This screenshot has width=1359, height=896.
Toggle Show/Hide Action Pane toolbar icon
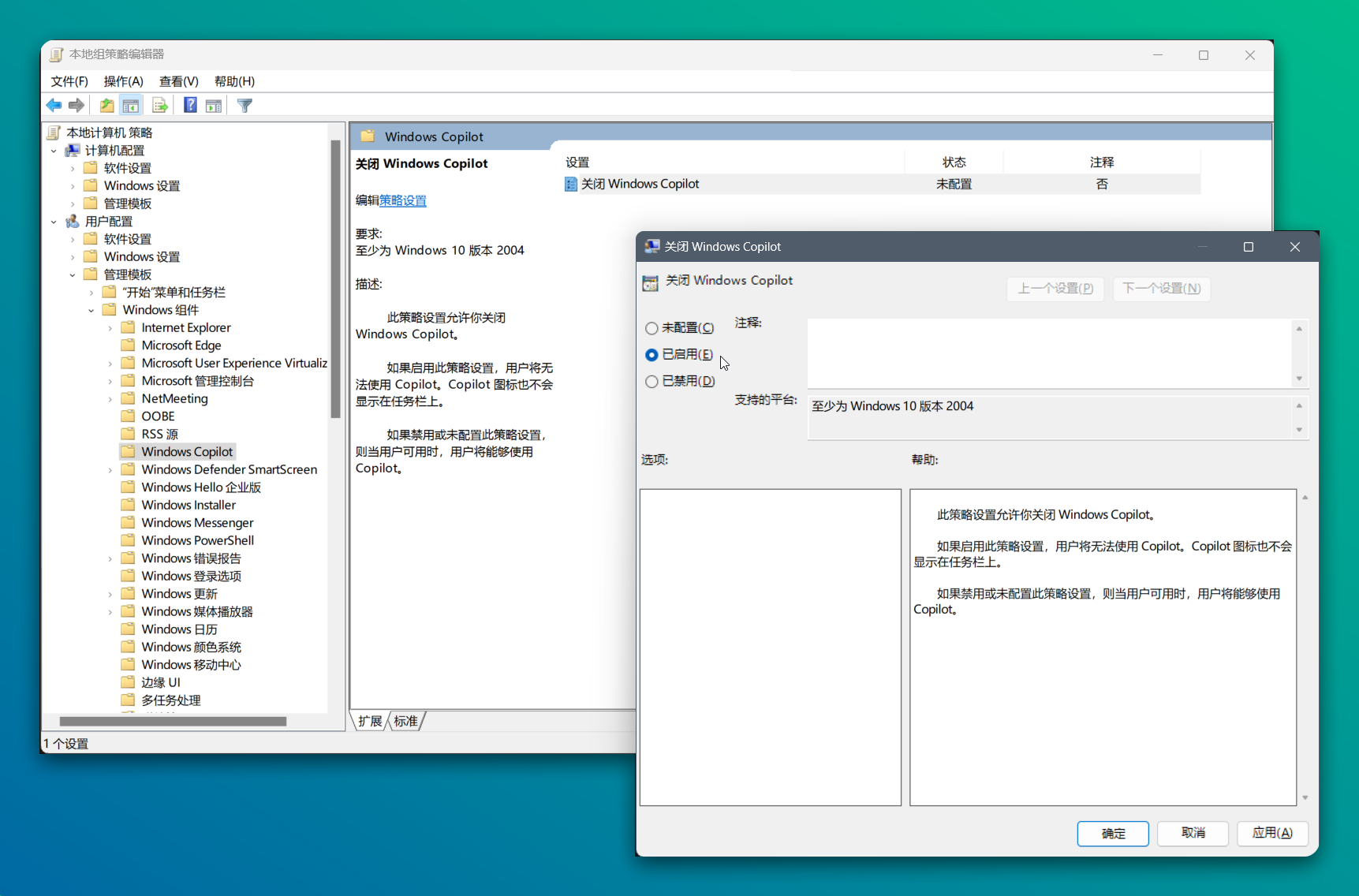coord(214,106)
